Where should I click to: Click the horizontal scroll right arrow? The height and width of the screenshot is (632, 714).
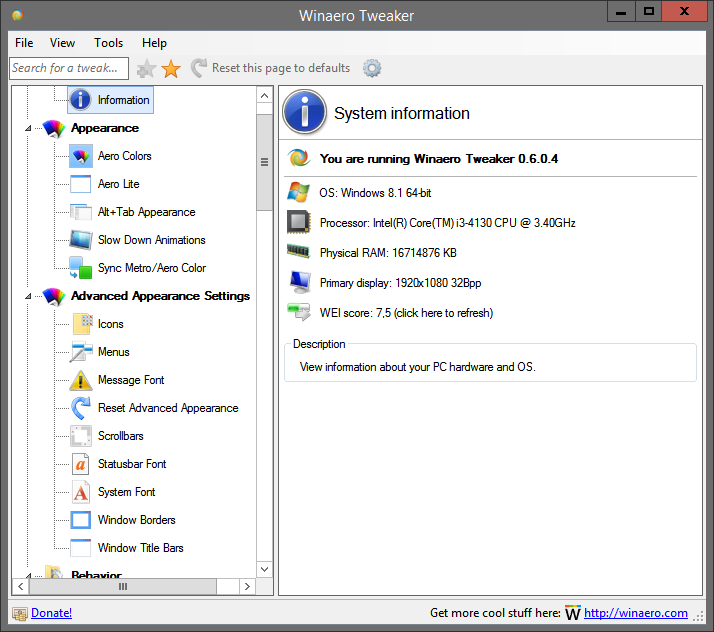[247, 586]
